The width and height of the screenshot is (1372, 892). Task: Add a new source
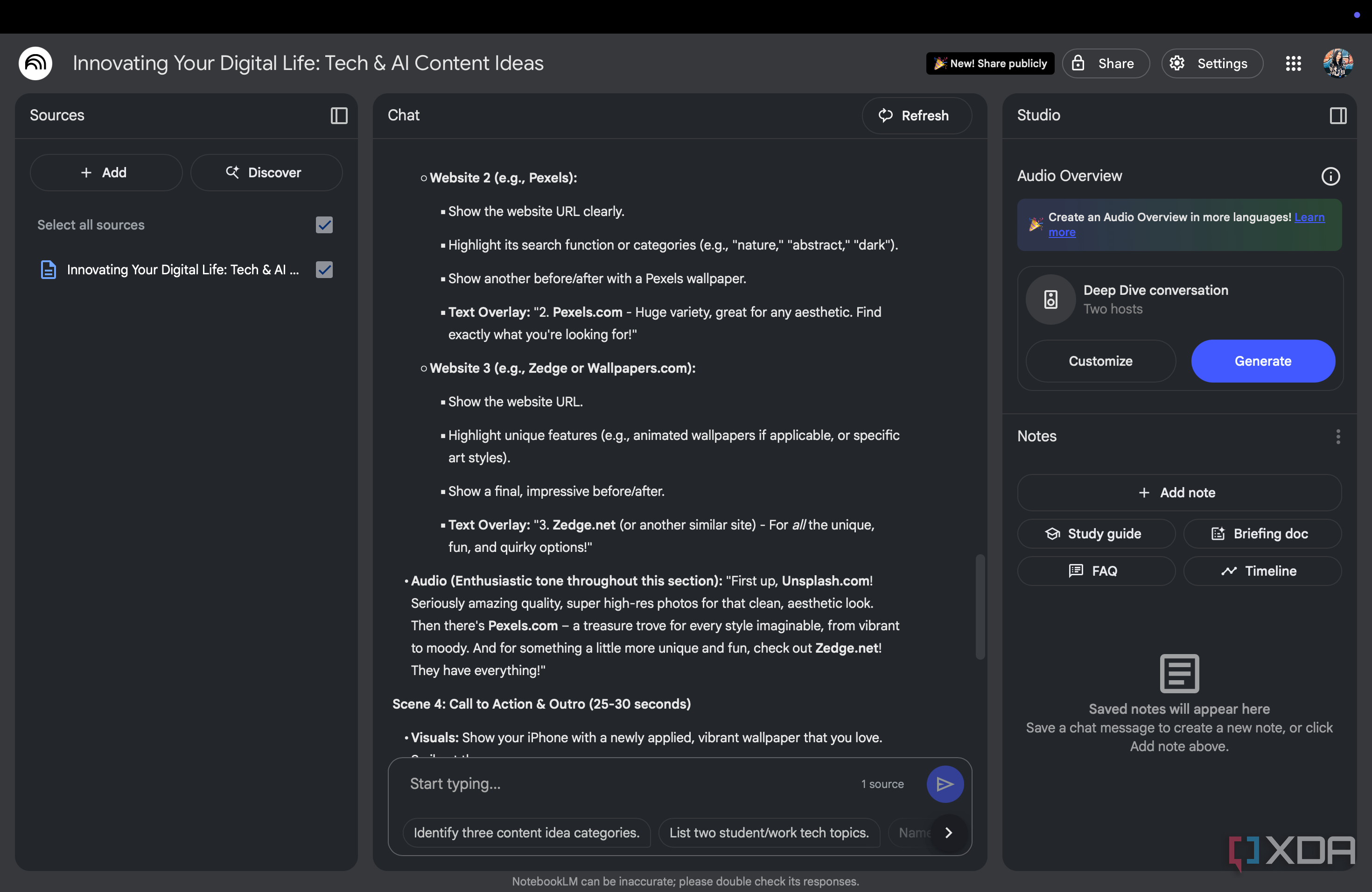pyautogui.click(x=105, y=172)
